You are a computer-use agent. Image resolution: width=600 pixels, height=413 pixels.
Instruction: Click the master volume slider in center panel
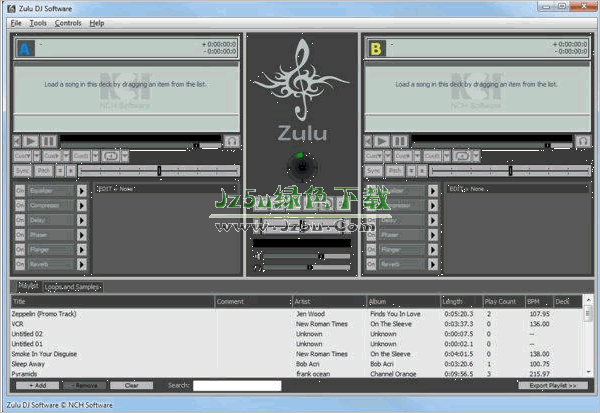(307, 256)
